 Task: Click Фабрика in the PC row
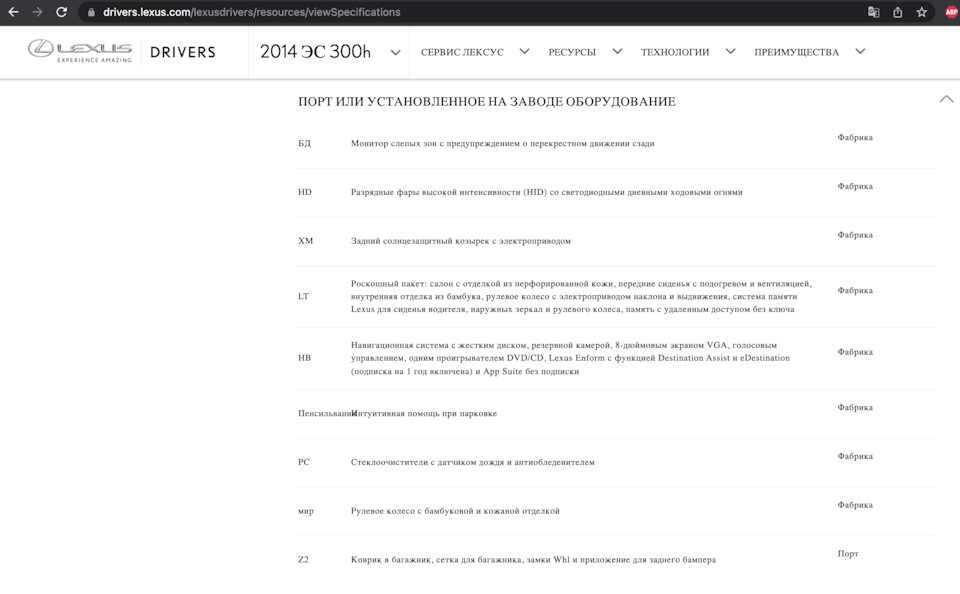pyautogui.click(x=855, y=456)
